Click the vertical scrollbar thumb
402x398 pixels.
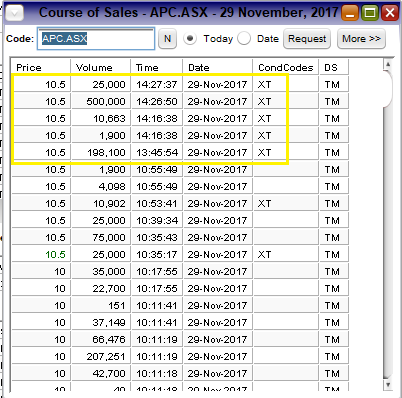[x=388, y=89]
